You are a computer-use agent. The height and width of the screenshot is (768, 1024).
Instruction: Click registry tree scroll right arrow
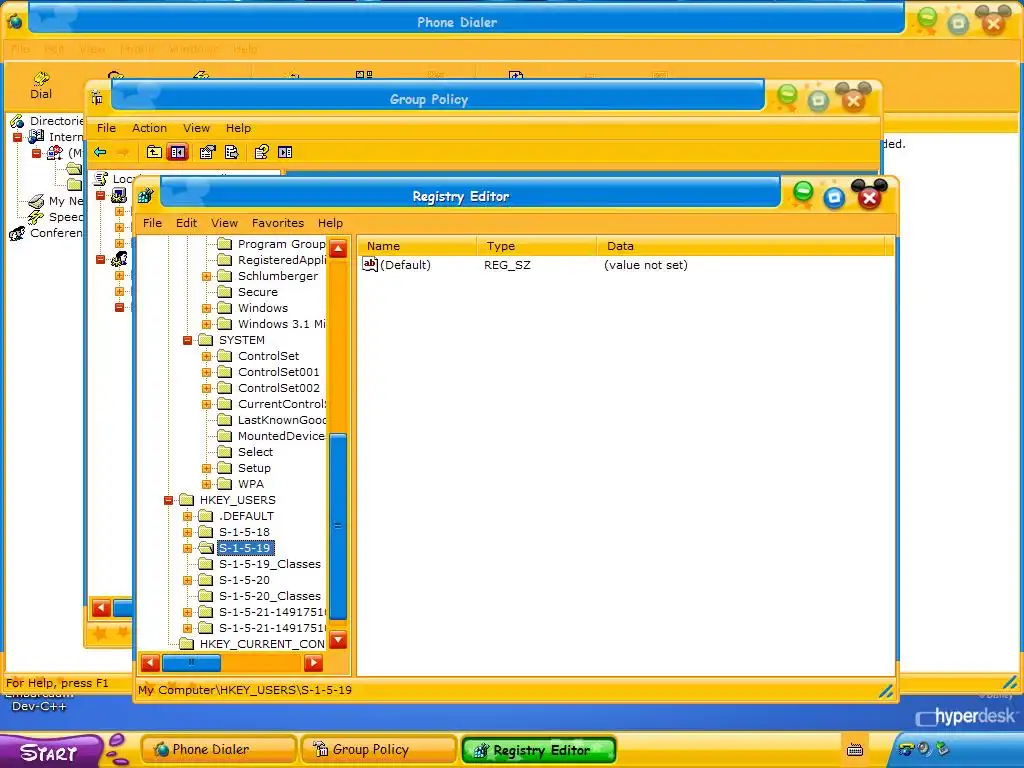tap(313, 663)
